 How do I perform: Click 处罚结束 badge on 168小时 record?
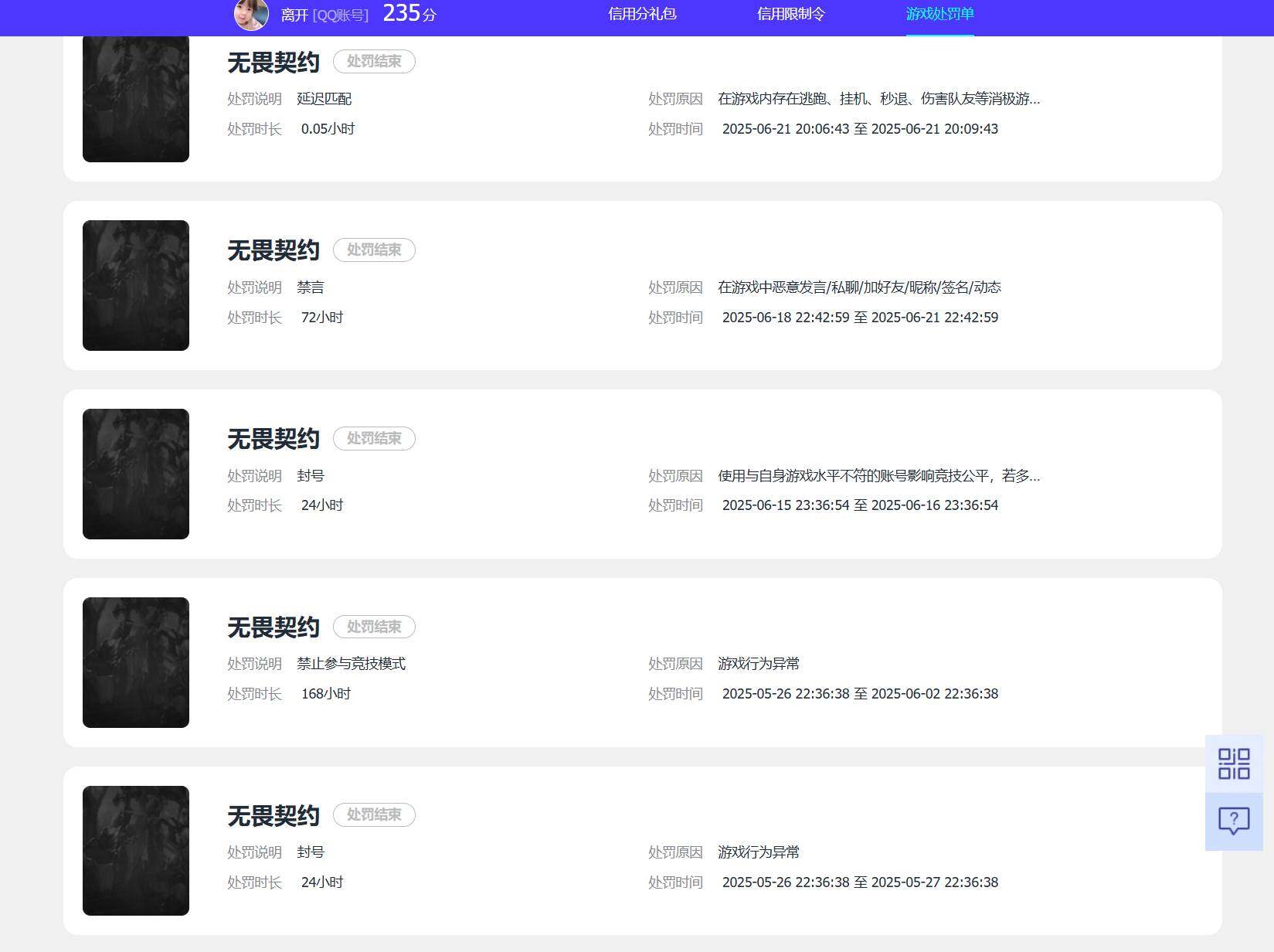[x=374, y=627]
